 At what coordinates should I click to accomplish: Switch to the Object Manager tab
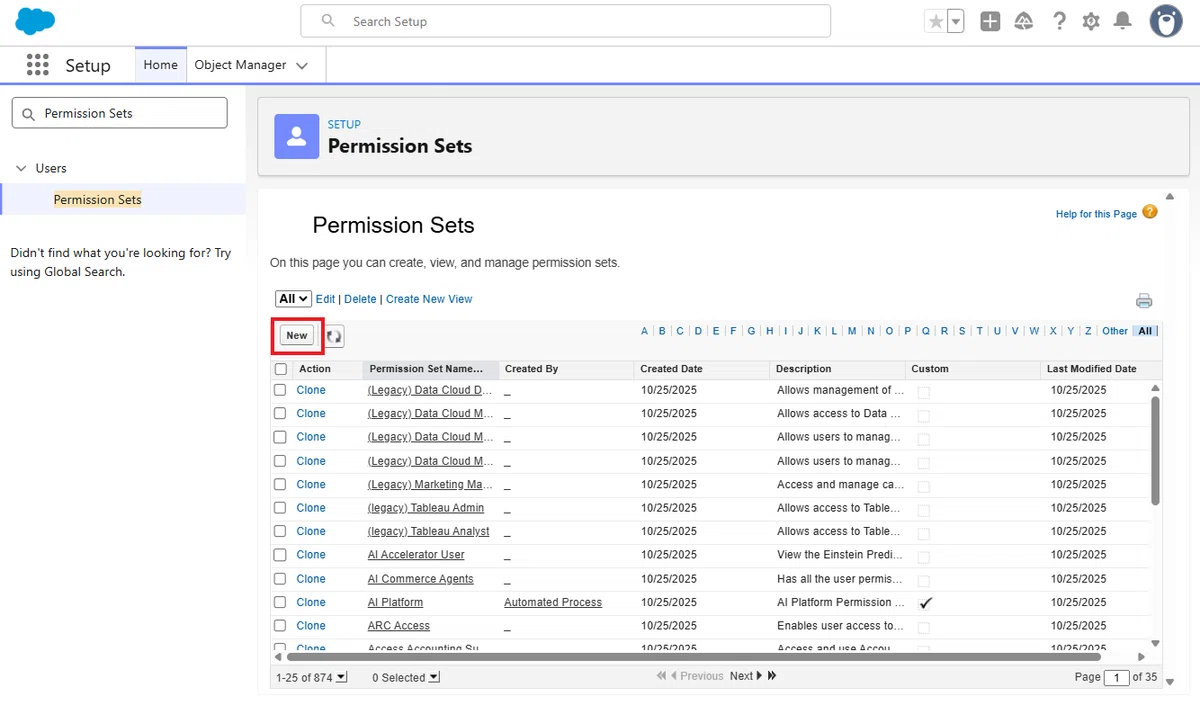pyautogui.click(x=240, y=65)
